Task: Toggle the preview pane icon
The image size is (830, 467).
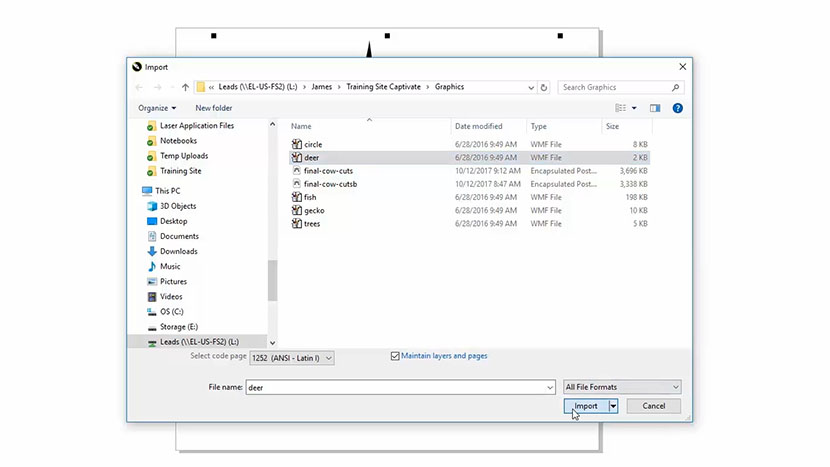Action: pyautogui.click(x=655, y=108)
